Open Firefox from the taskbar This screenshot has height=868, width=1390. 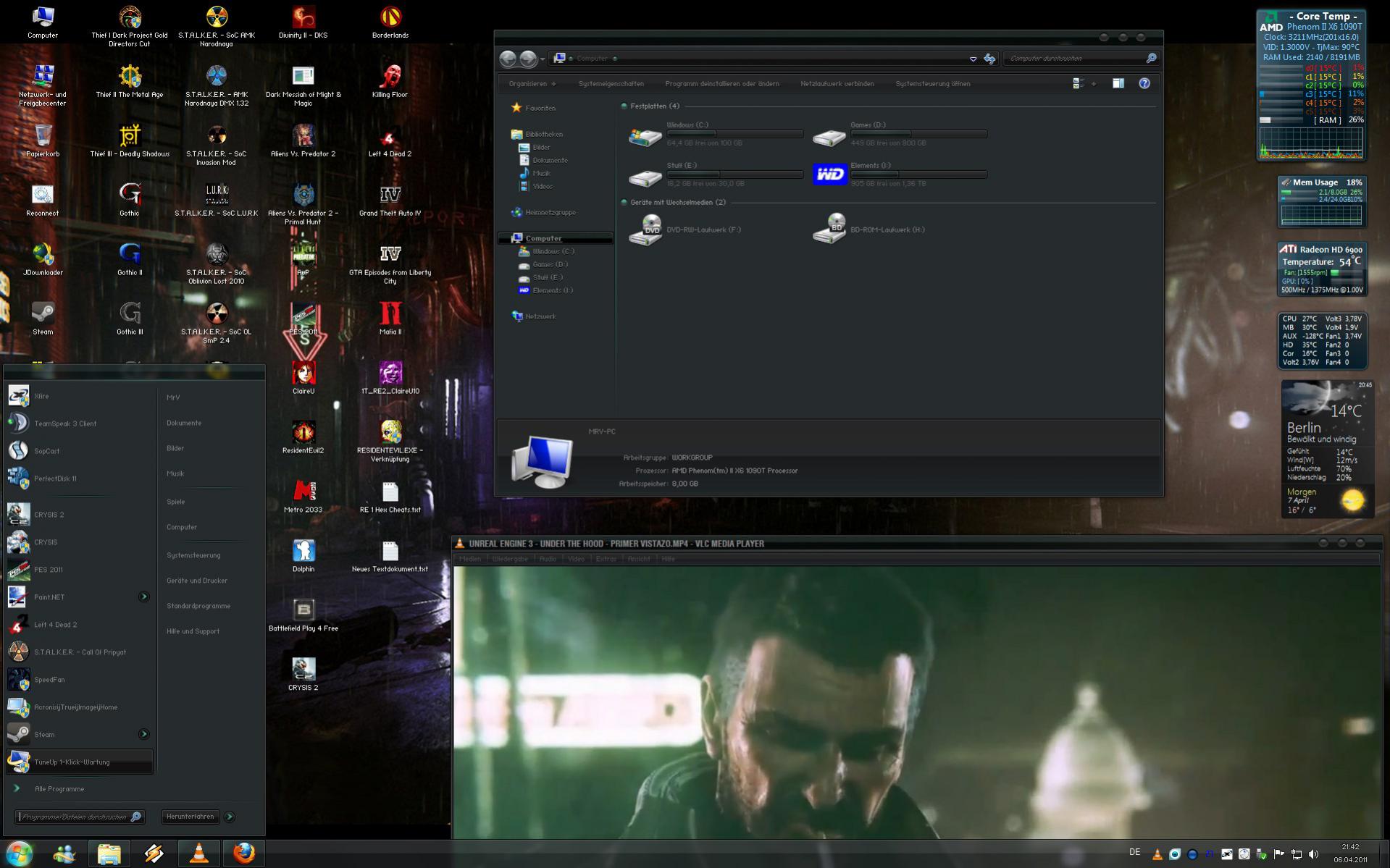244,854
